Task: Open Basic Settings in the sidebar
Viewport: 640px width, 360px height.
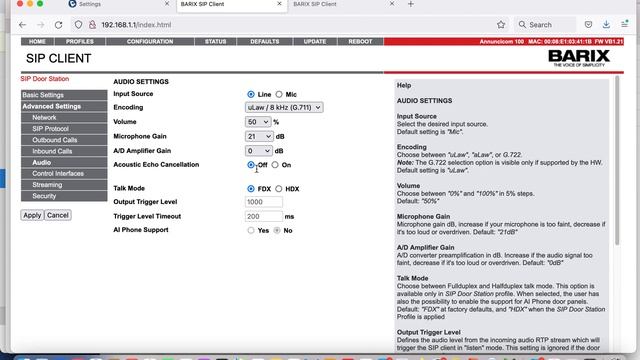Action: (x=64, y=95)
